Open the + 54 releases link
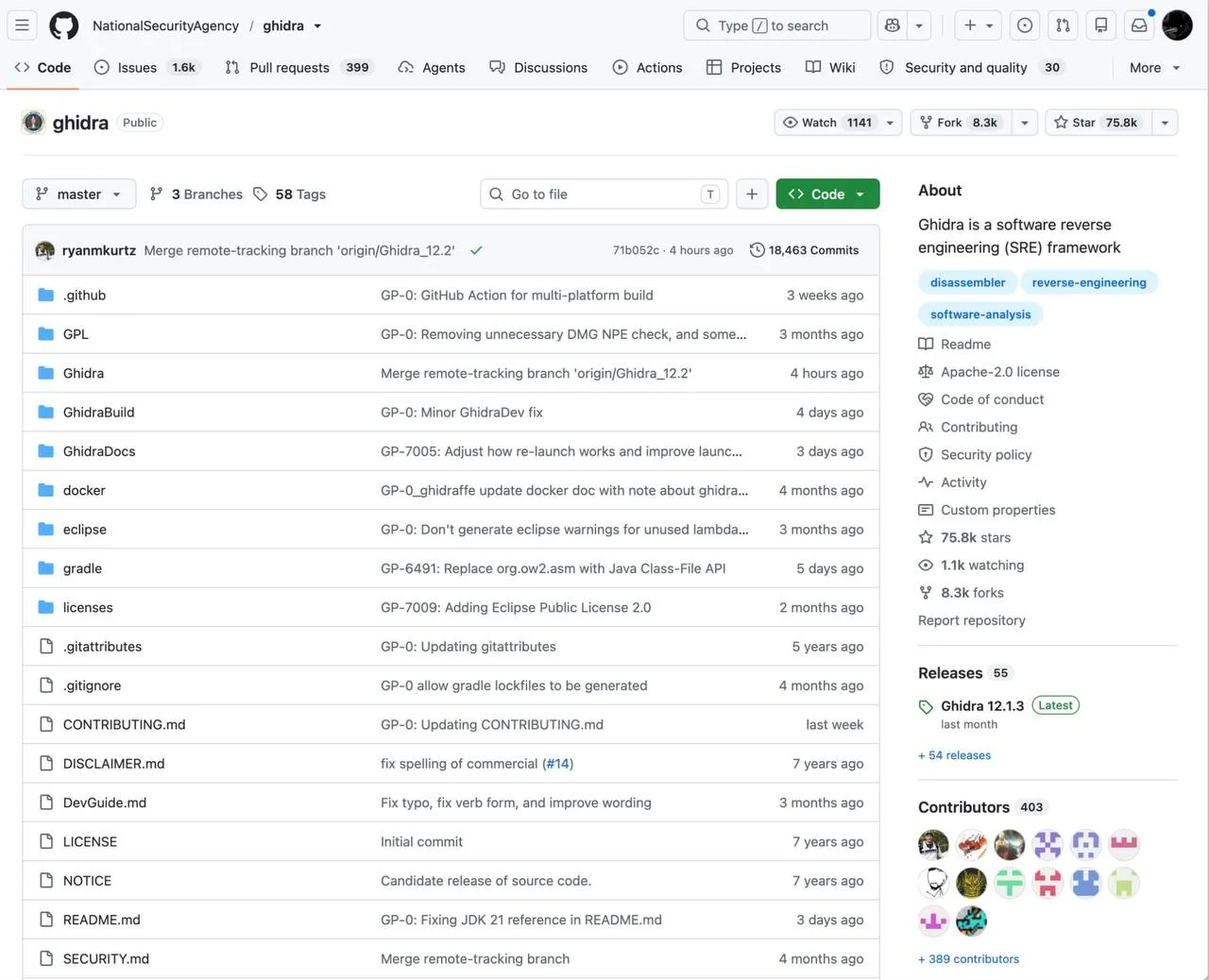The width and height of the screenshot is (1209, 980). tap(954, 755)
